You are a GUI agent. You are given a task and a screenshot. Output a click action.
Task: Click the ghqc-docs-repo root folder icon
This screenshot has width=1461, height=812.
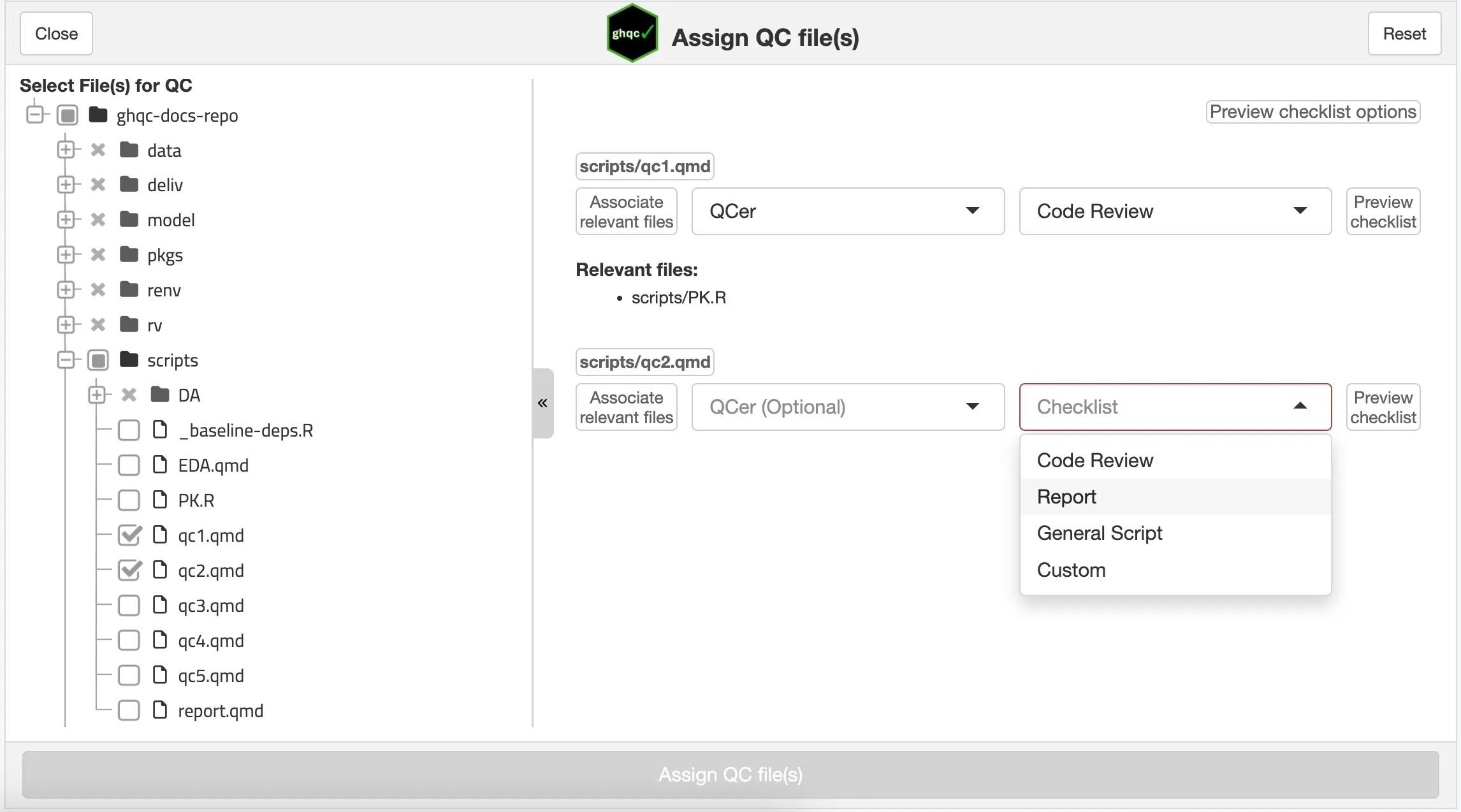tap(98, 115)
